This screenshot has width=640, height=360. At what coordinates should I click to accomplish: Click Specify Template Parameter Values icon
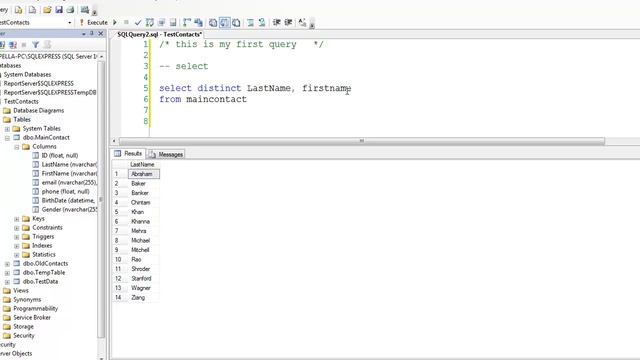(x=302, y=22)
